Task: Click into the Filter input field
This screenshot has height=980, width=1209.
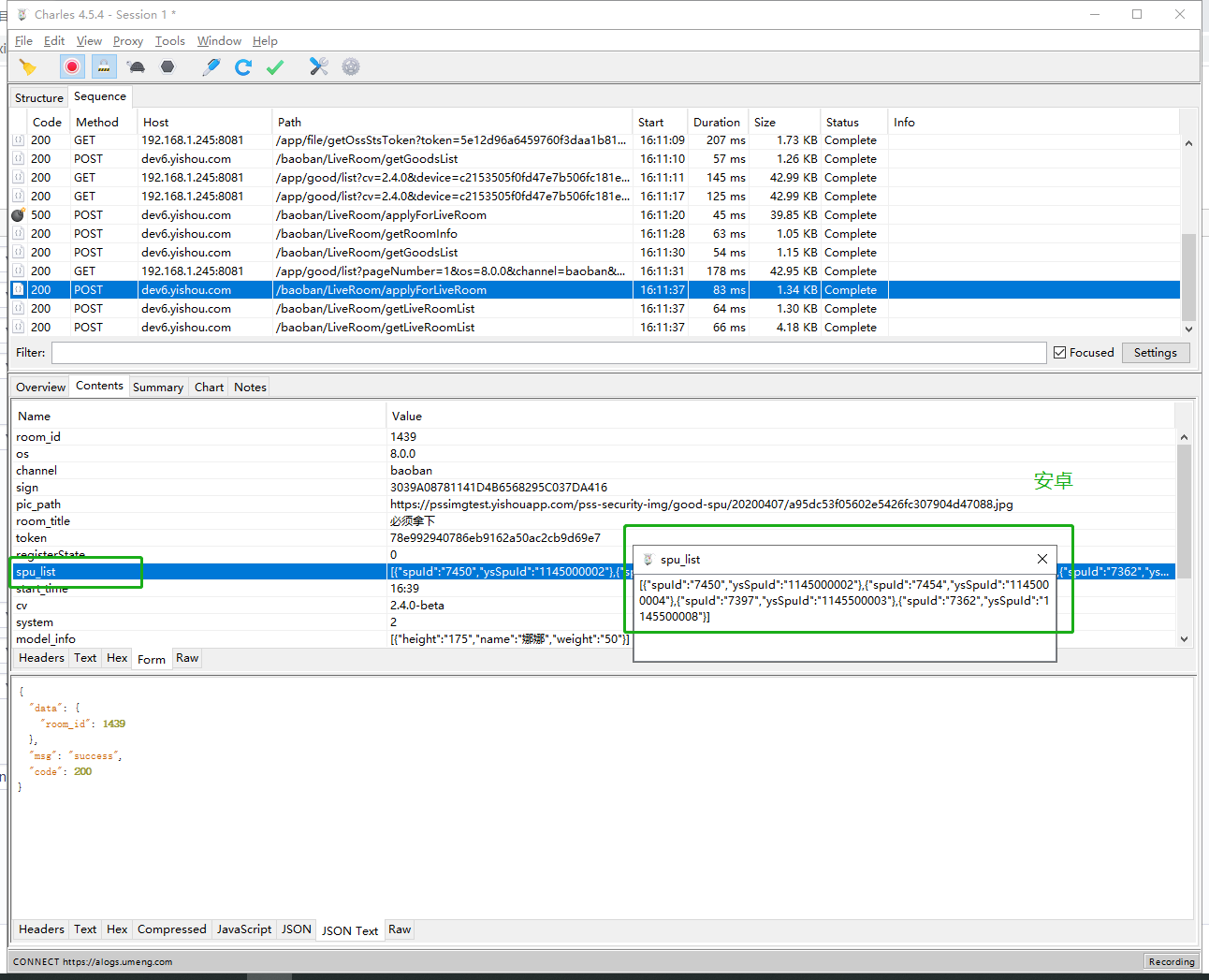Action: [548, 353]
